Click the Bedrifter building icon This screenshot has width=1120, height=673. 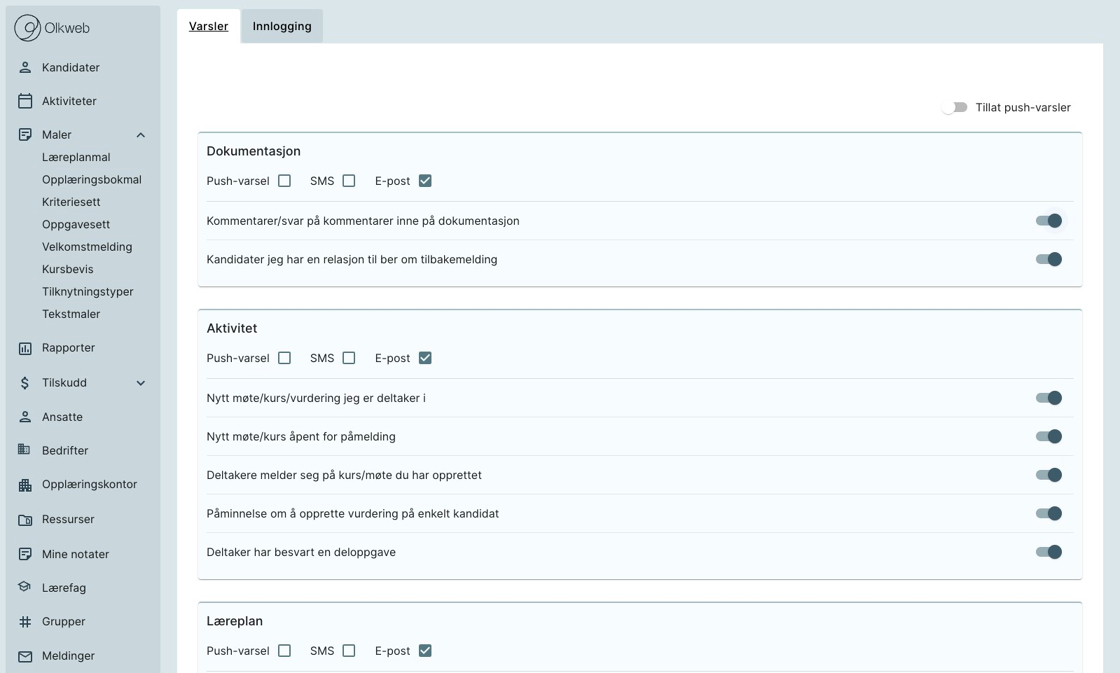tap(25, 451)
